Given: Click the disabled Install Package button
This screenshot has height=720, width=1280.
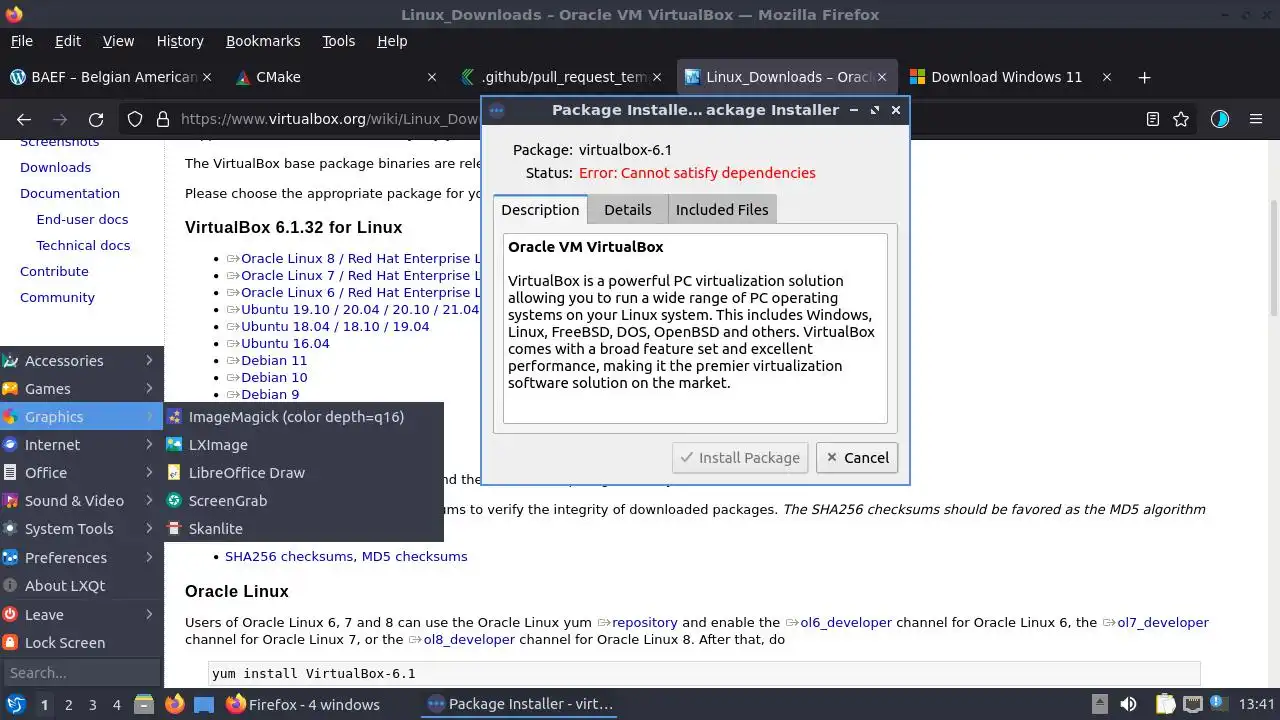Looking at the screenshot, I should coord(740,458).
